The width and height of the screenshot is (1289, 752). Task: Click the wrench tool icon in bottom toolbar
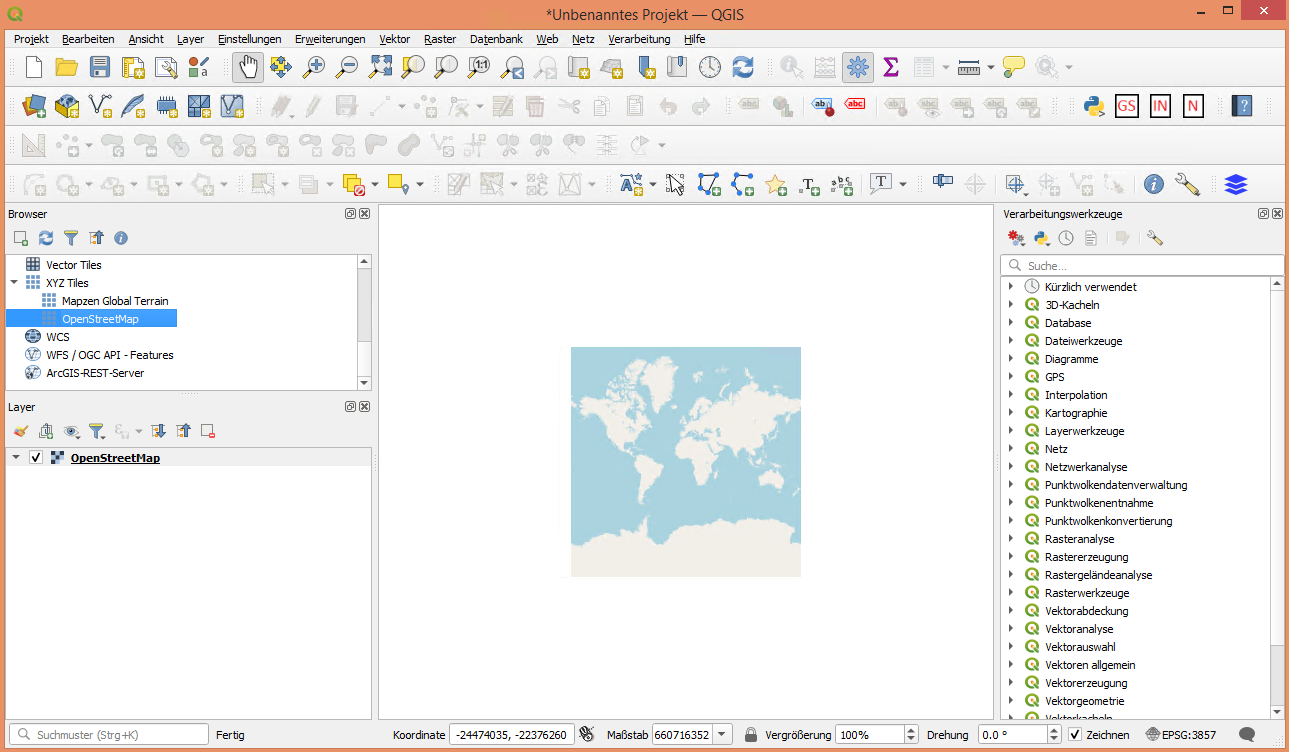[x=1187, y=184]
